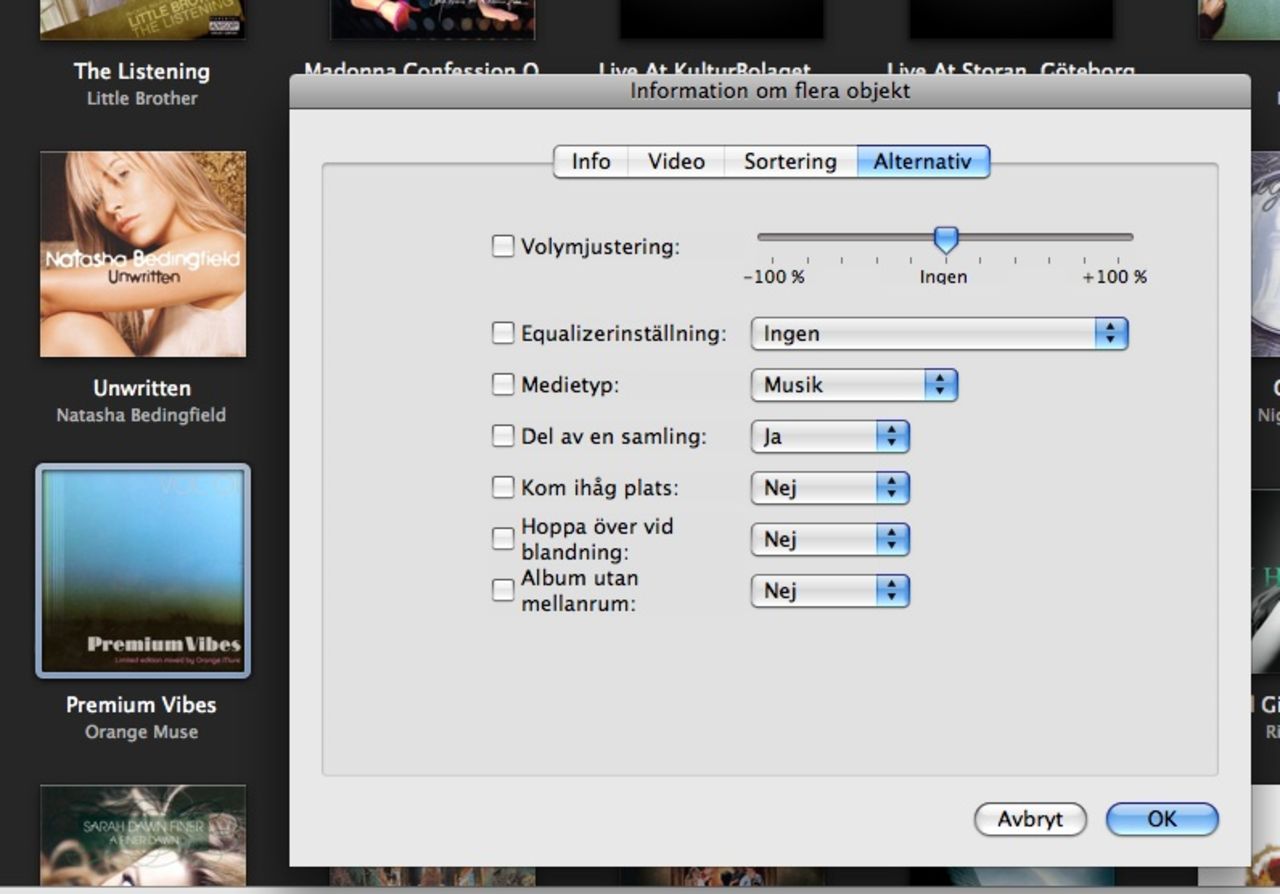Click the Premium Vibes album artwork
The height and width of the screenshot is (894, 1280).
(143, 570)
